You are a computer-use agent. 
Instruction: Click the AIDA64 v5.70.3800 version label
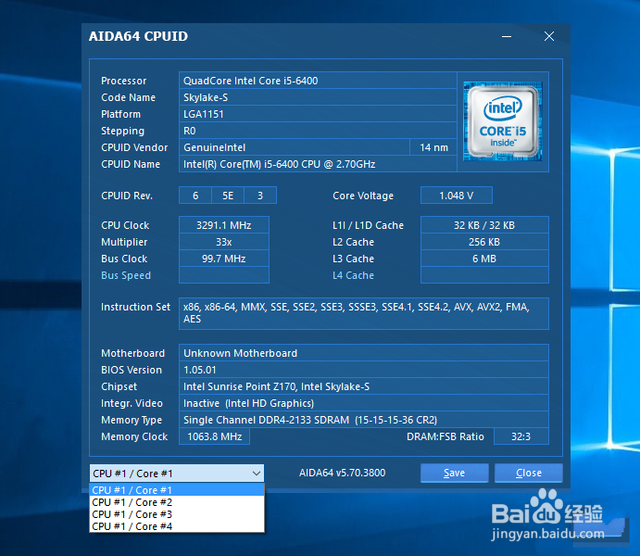[342, 473]
